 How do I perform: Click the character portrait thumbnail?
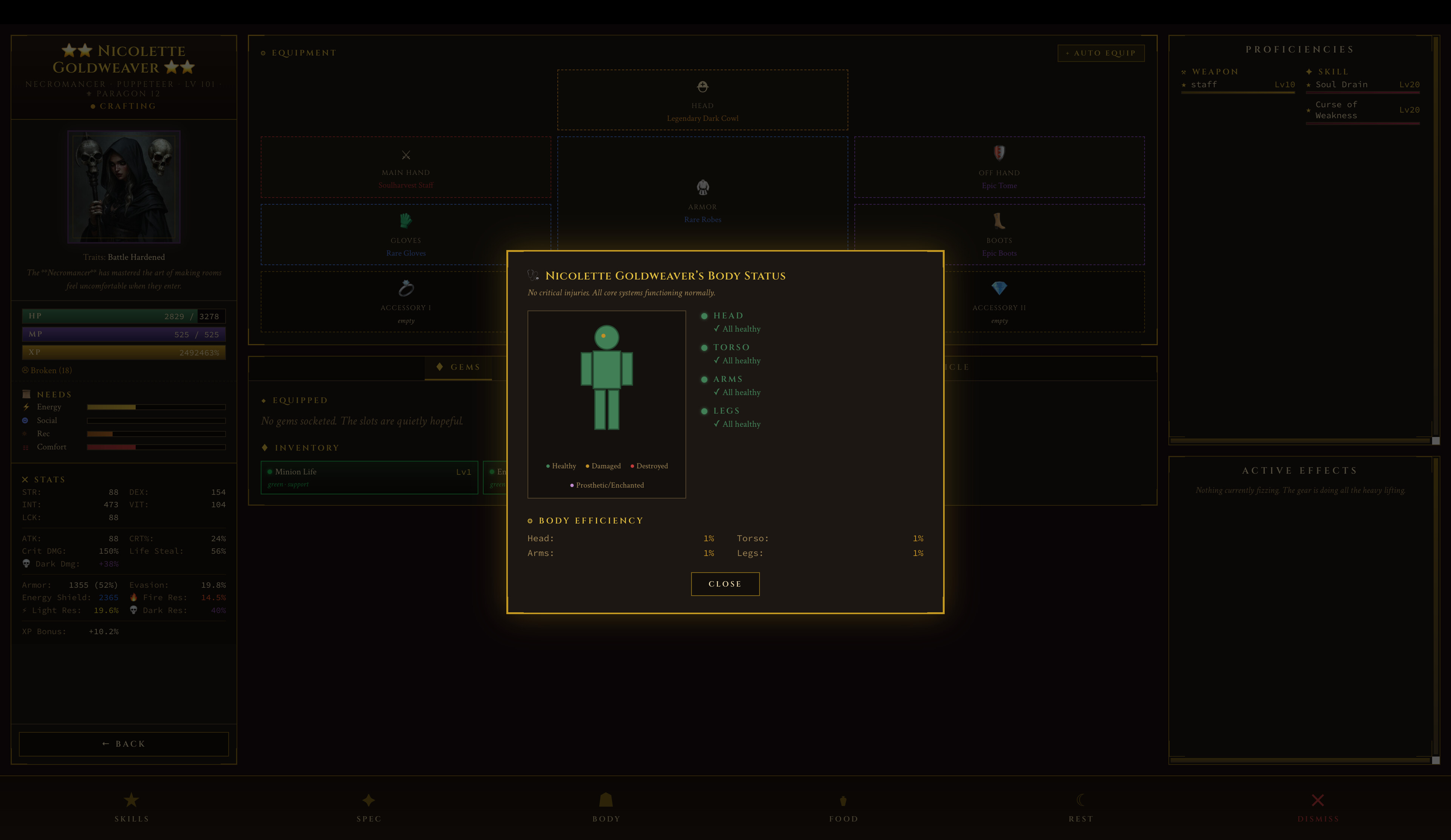click(x=124, y=187)
